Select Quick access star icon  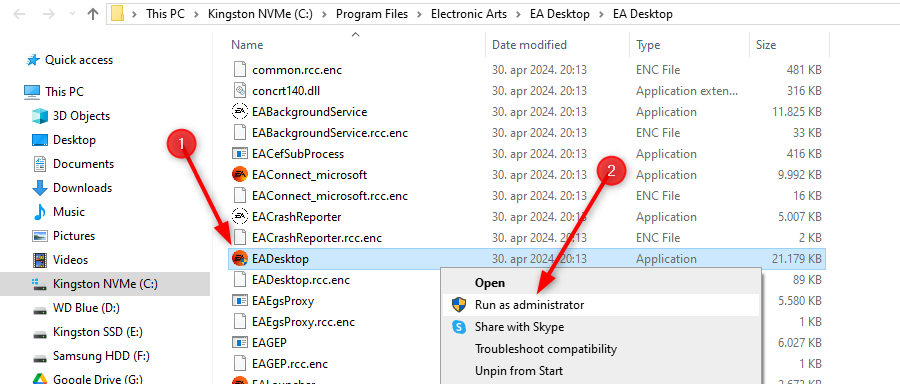pyautogui.click(x=34, y=60)
